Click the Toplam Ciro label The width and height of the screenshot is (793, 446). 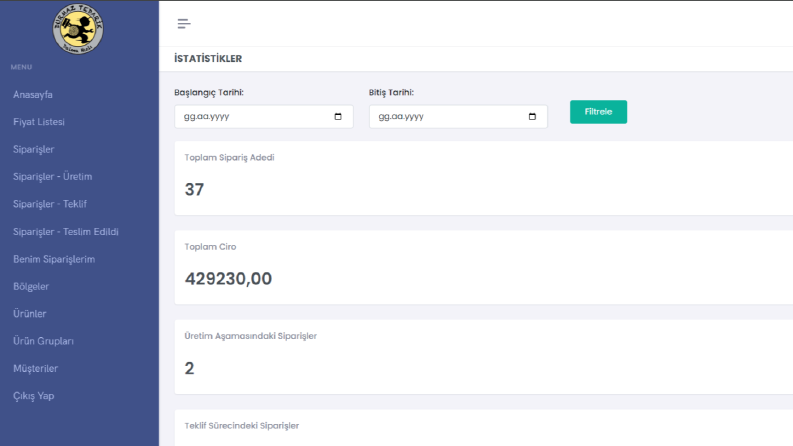[210, 247]
